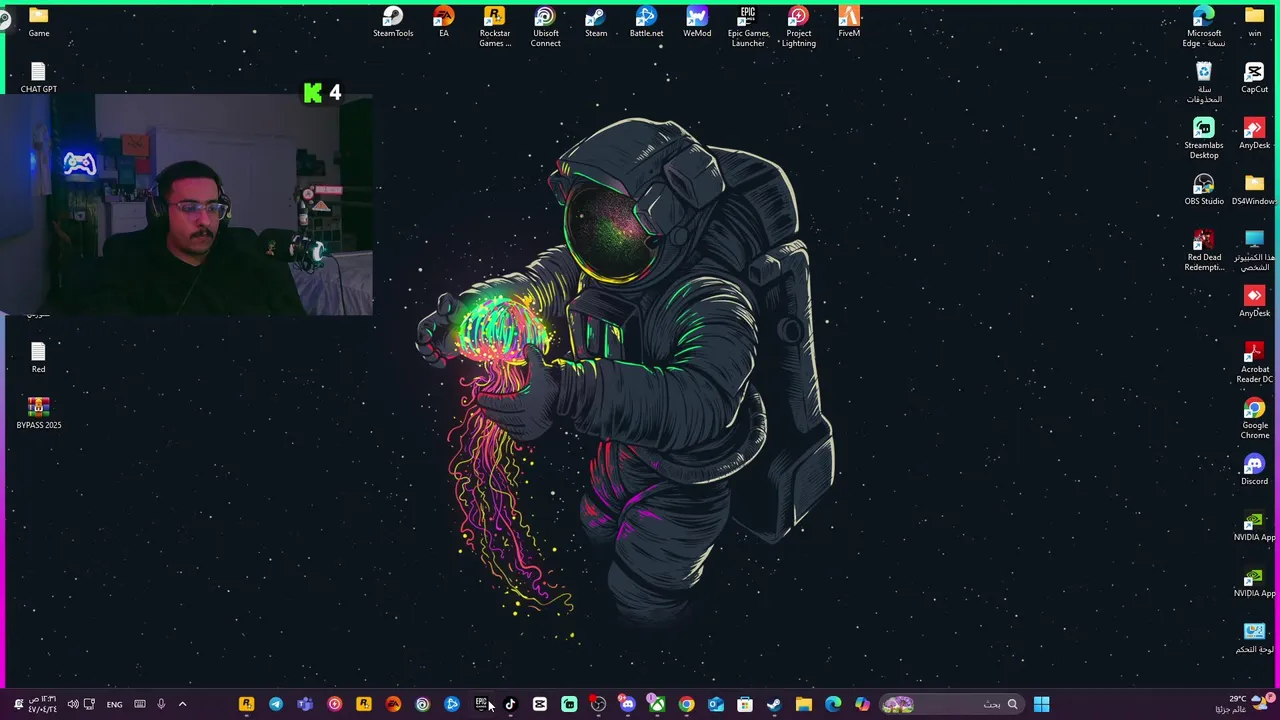Viewport: 1280px width, 720px height.
Task: Launch CapCut from desktop
Action: pyautogui.click(x=1254, y=78)
